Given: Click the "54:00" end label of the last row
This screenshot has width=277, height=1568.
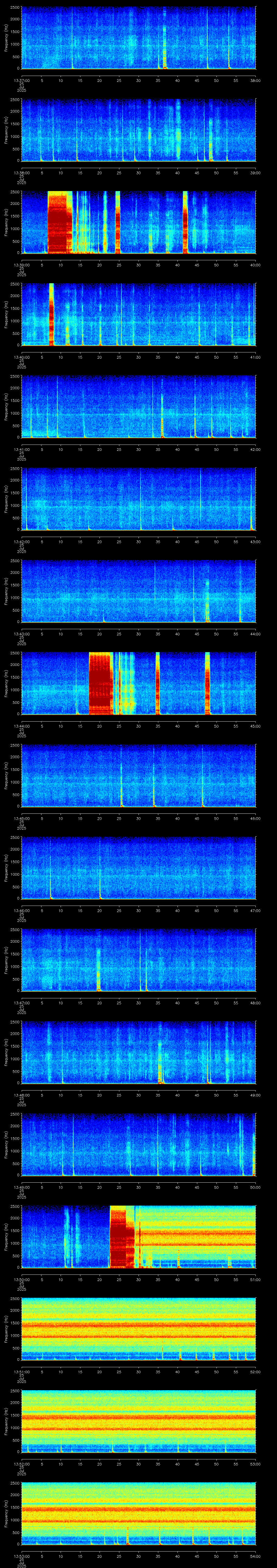Looking at the screenshot, I should coord(256,1556).
